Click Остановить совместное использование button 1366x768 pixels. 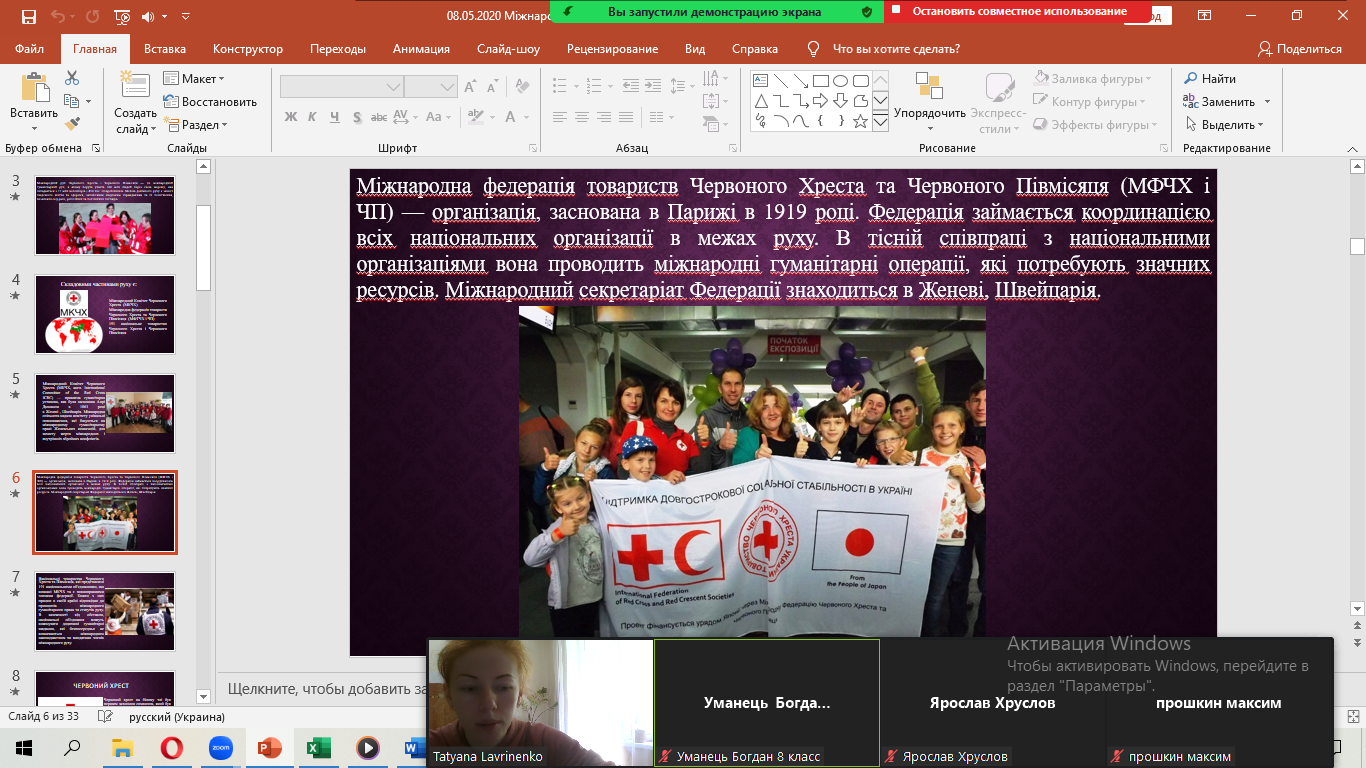coord(1016,12)
